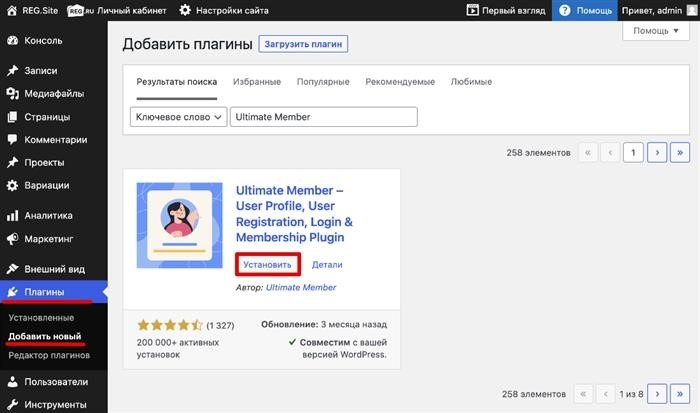Click the Пользователи user icon
The image size is (700, 413).
pyautogui.click(x=12, y=382)
